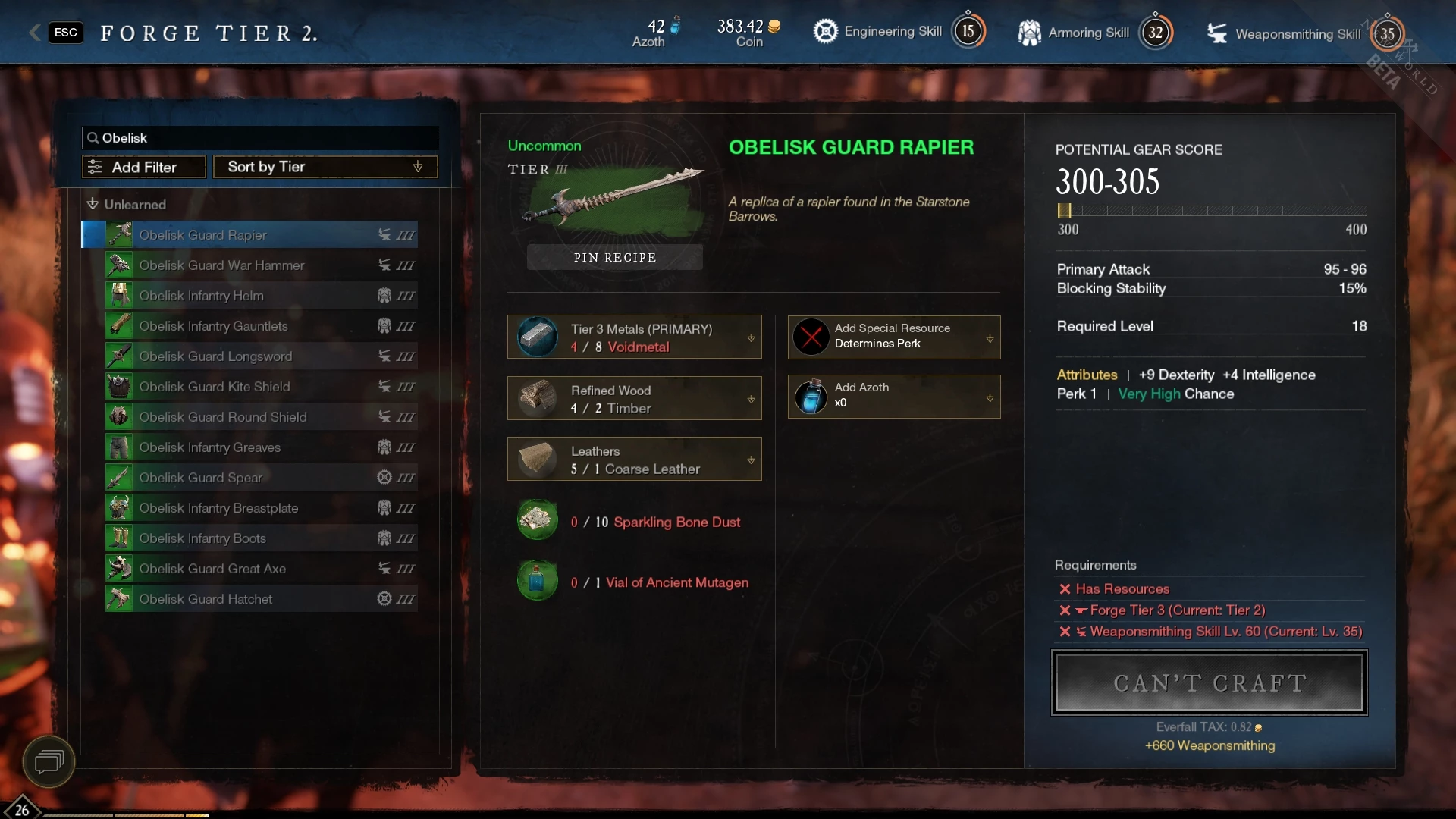Image resolution: width=1456 pixels, height=819 pixels.
Task: Click the PIN RECIPE button
Action: [x=615, y=258]
